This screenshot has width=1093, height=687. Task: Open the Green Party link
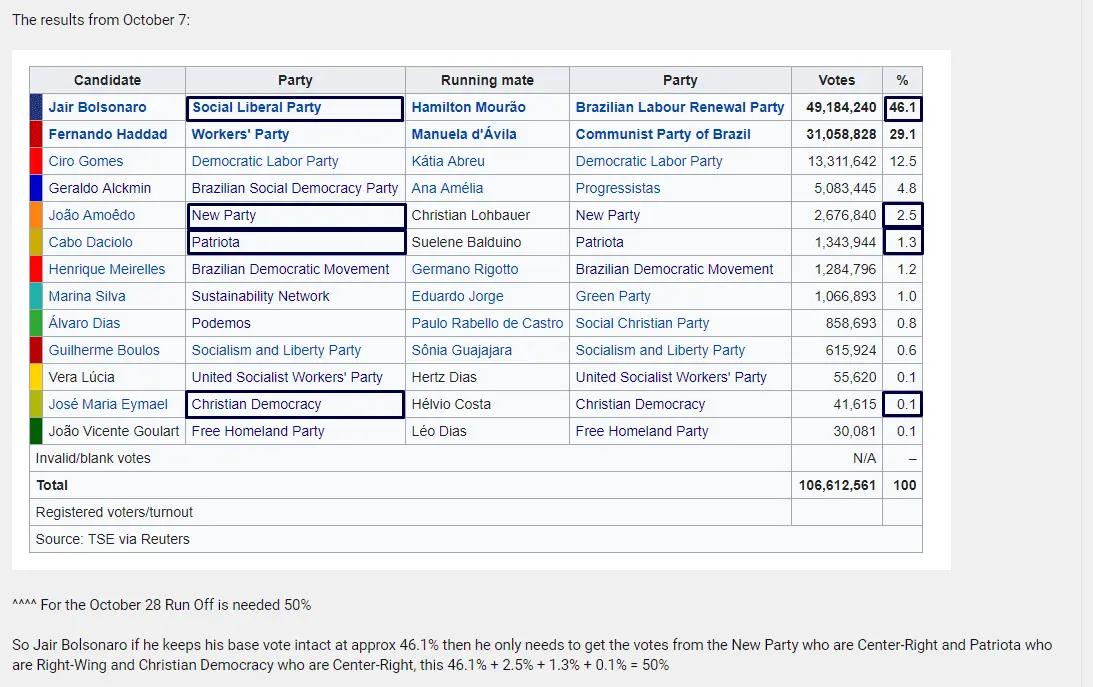click(x=613, y=296)
